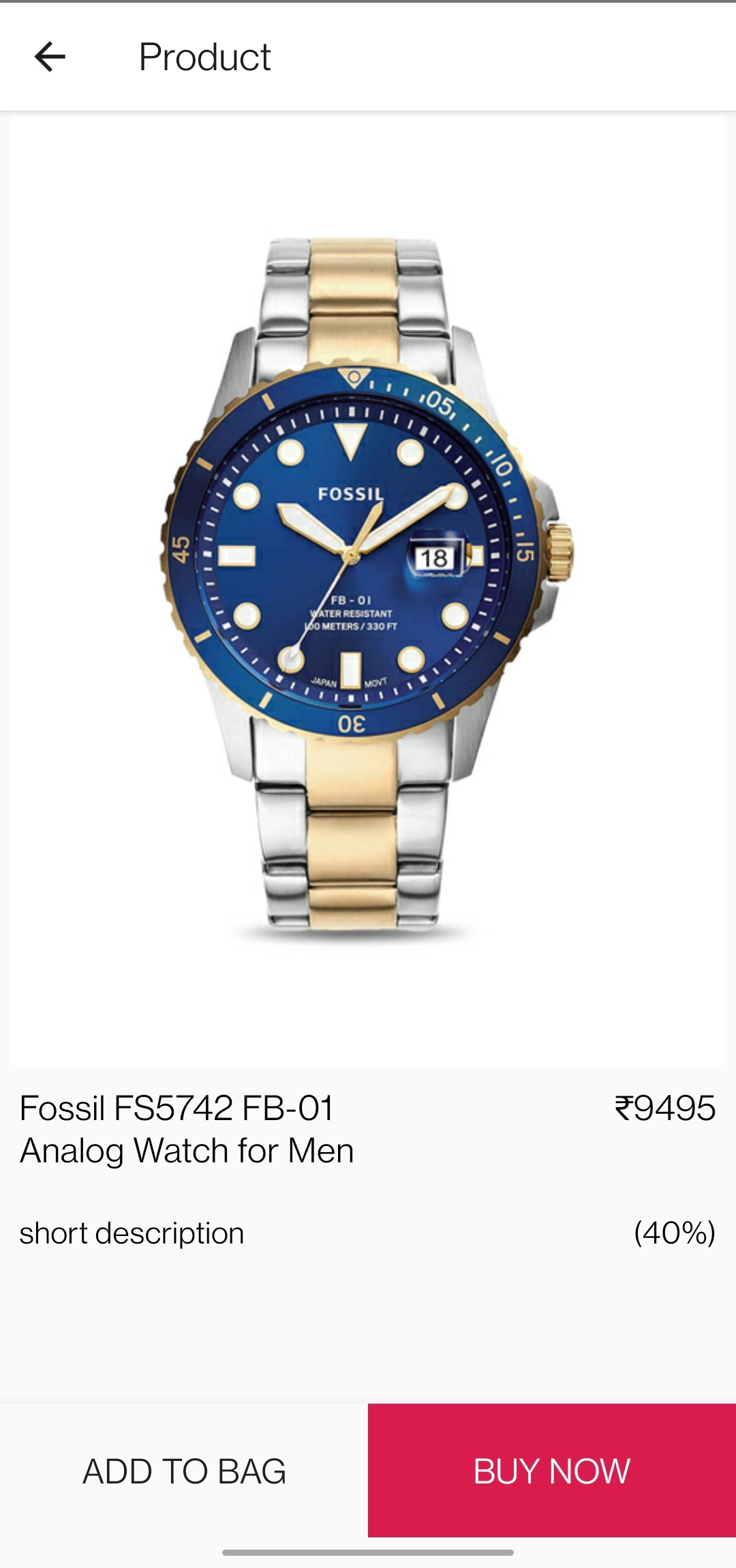Click the date window showing 18
This screenshot has width=736, height=1568.
pyautogui.click(x=433, y=558)
